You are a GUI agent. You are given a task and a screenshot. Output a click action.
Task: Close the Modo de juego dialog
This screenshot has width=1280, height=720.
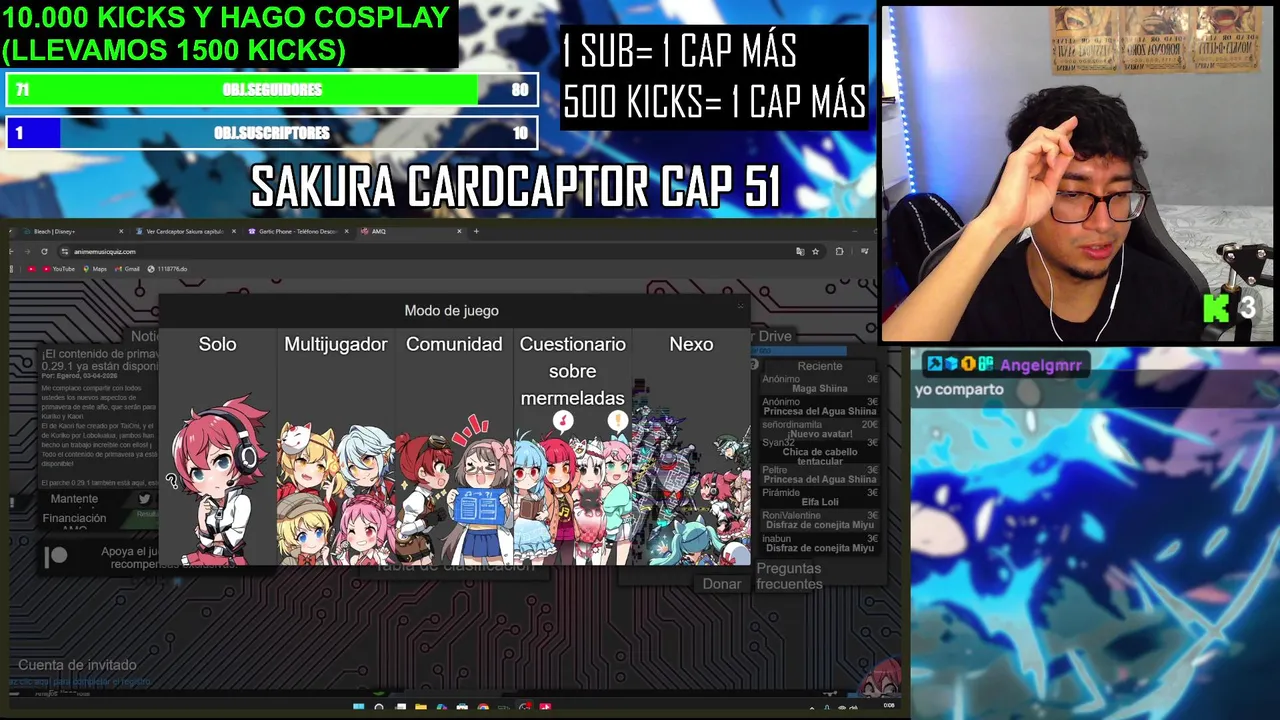(741, 306)
